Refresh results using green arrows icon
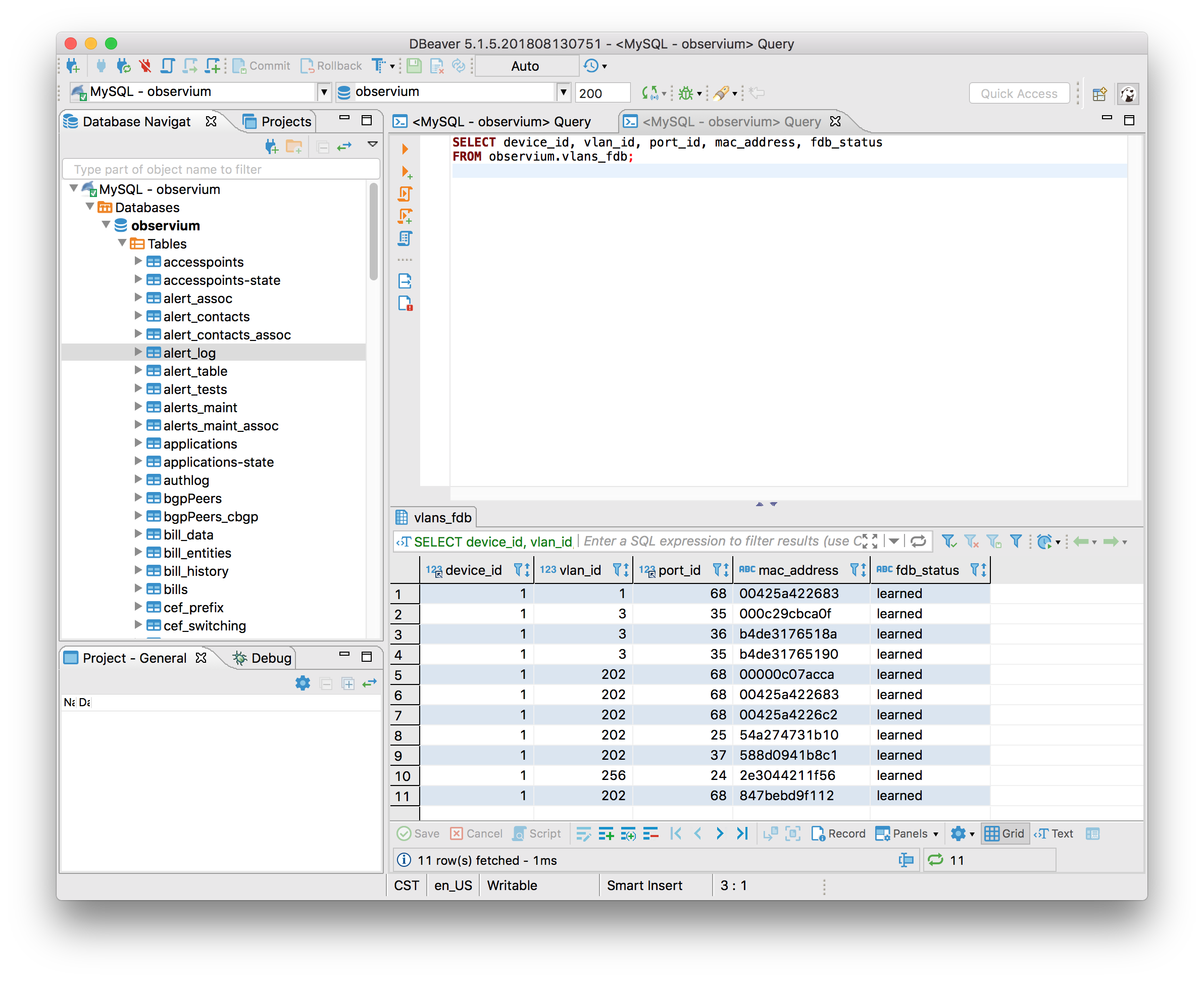The width and height of the screenshot is (1204, 981). click(936, 859)
